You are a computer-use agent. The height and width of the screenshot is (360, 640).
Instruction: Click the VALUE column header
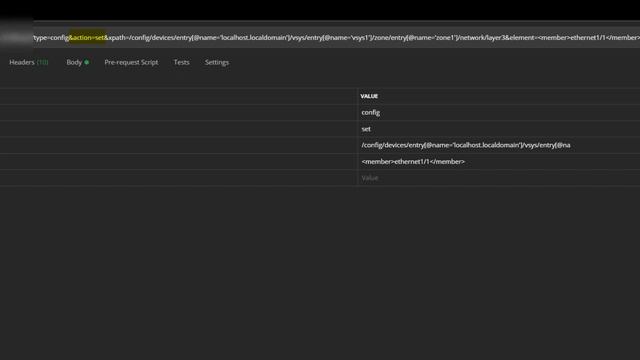pos(369,96)
